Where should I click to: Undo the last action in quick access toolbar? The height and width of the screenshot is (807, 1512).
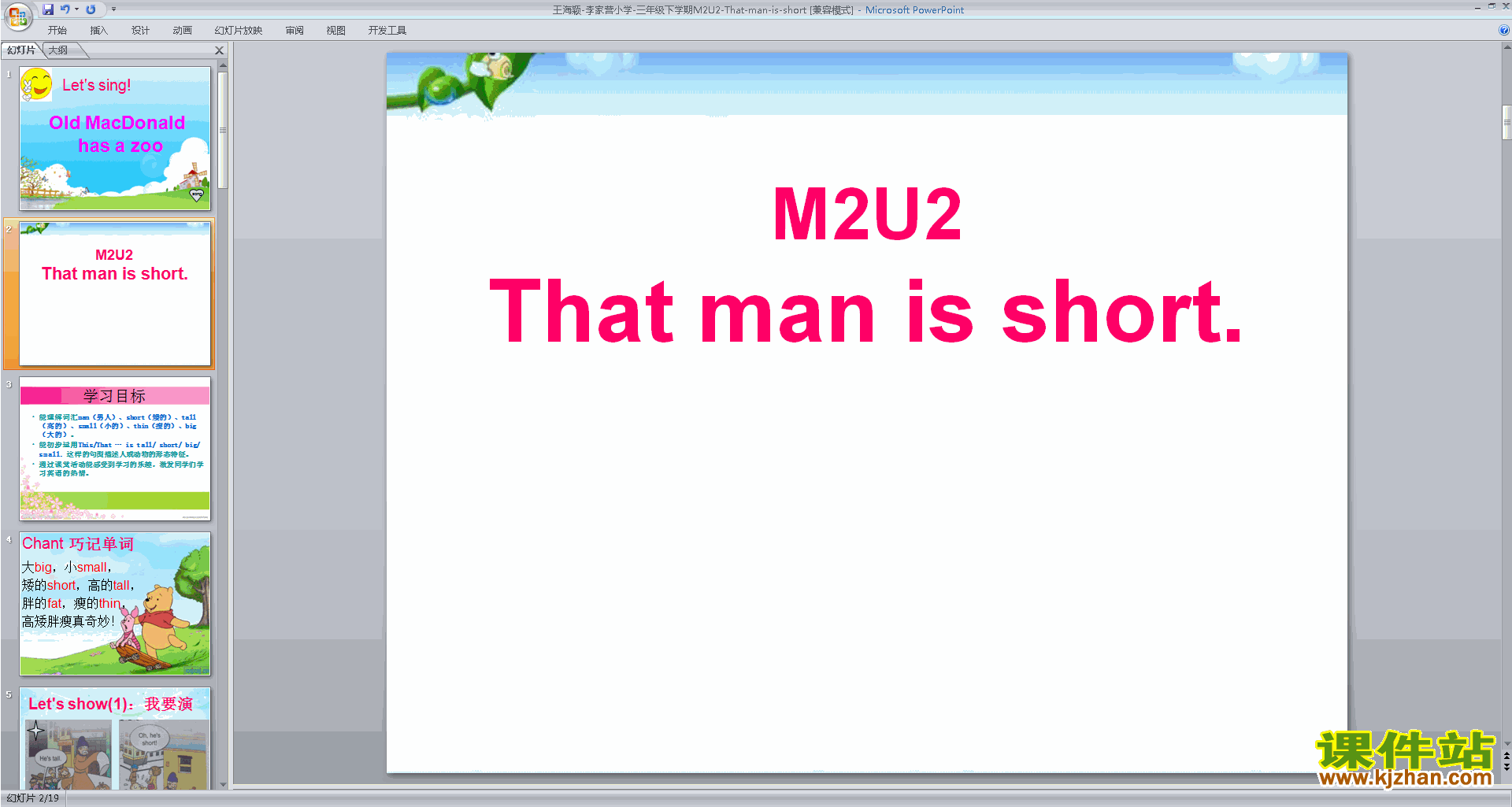pyautogui.click(x=65, y=9)
